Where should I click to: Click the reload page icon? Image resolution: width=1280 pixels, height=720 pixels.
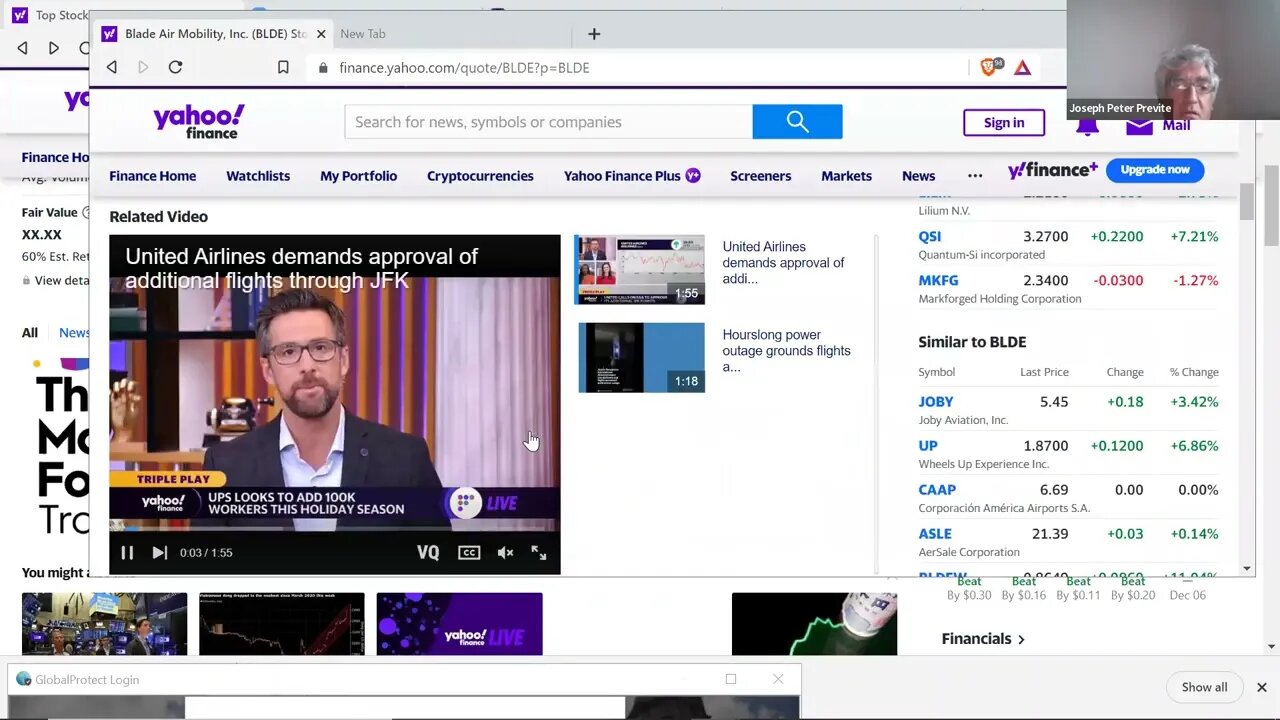point(175,67)
